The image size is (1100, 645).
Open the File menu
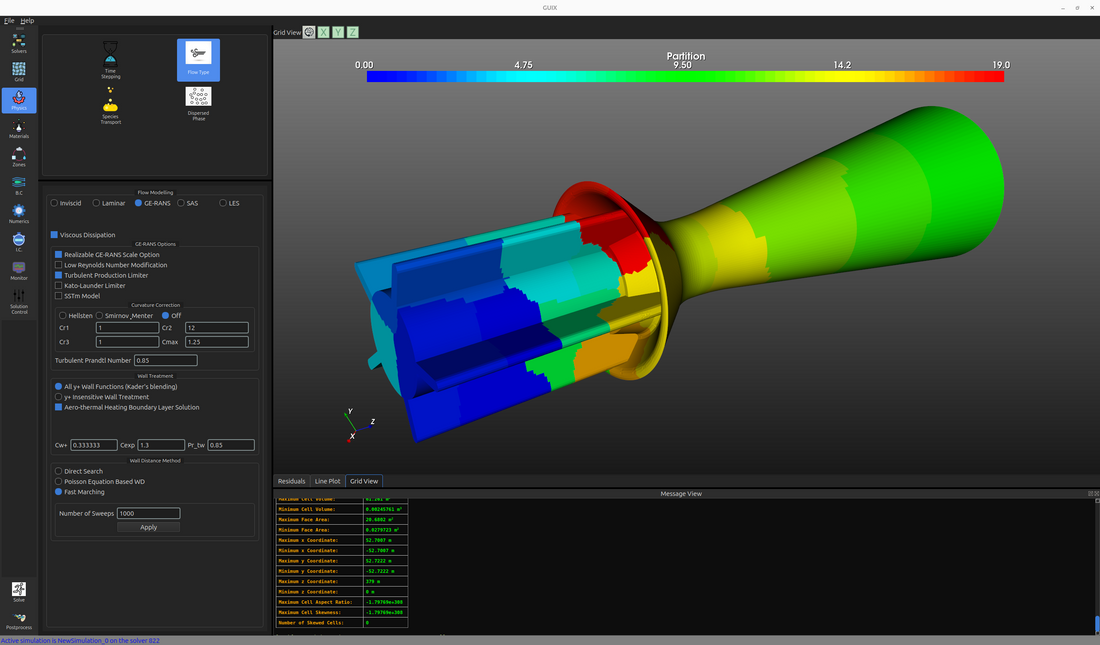coord(9,20)
